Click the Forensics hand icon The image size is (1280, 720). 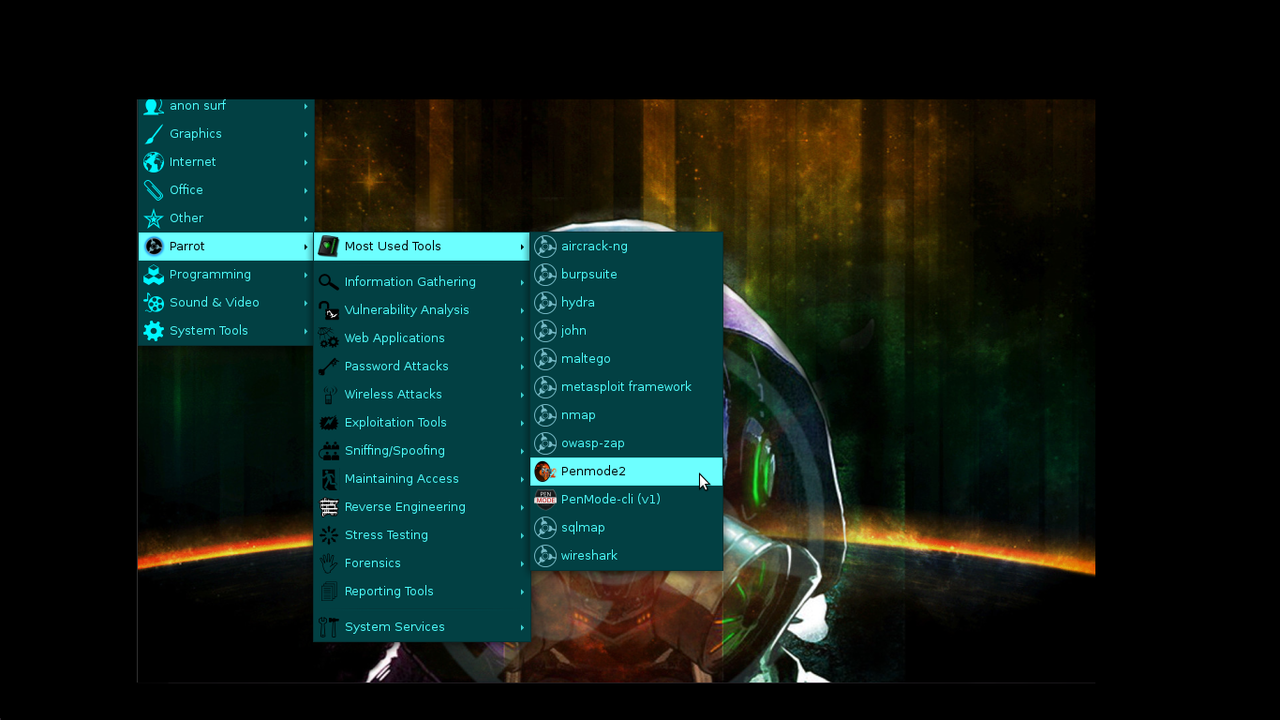328,563
